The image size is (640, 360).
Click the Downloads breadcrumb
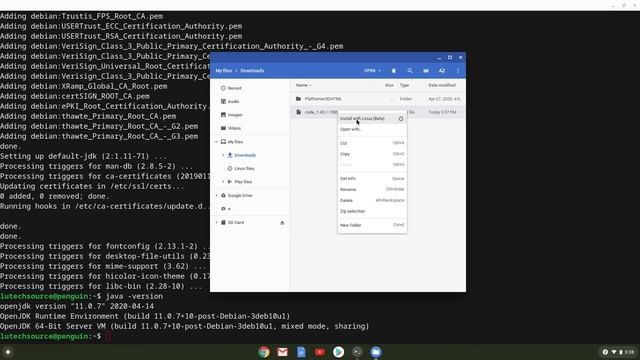point(252,71)
